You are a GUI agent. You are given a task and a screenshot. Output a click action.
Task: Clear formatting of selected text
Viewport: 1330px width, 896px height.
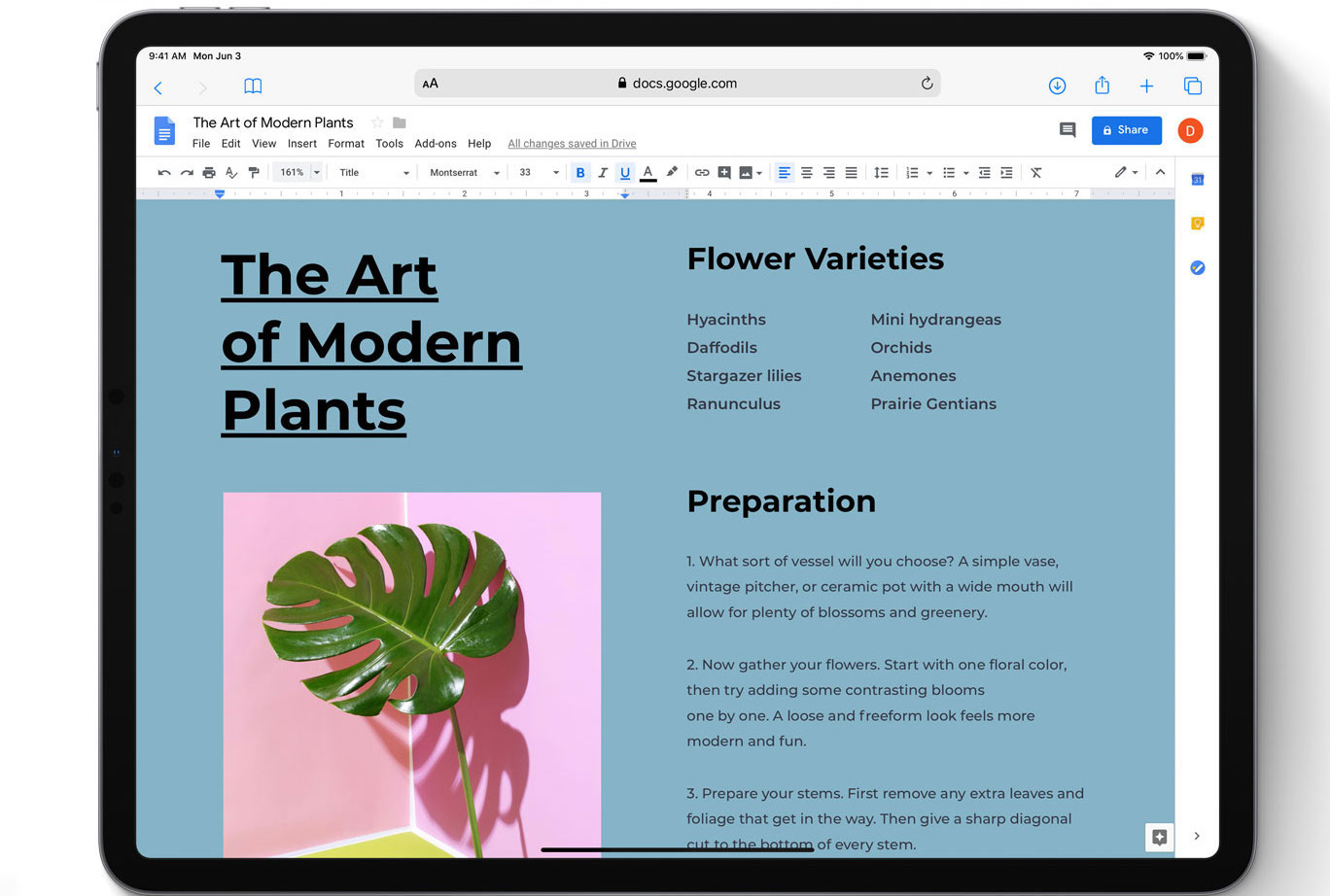1035,172
